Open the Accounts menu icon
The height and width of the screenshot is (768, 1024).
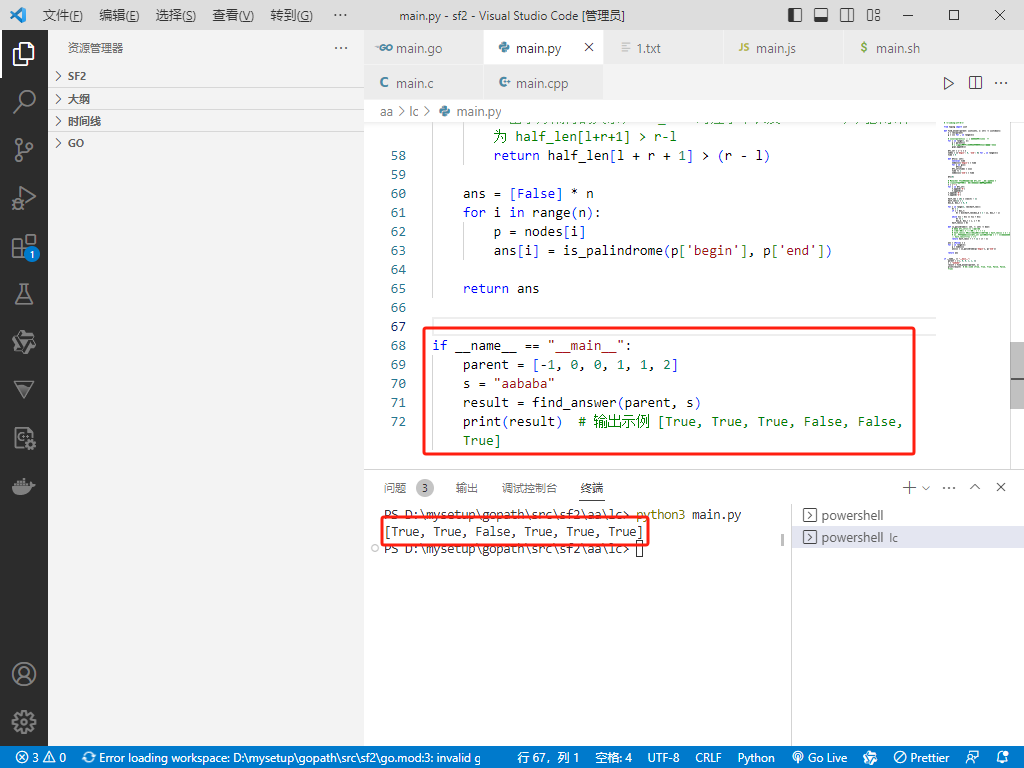click(x=24, y=674)
